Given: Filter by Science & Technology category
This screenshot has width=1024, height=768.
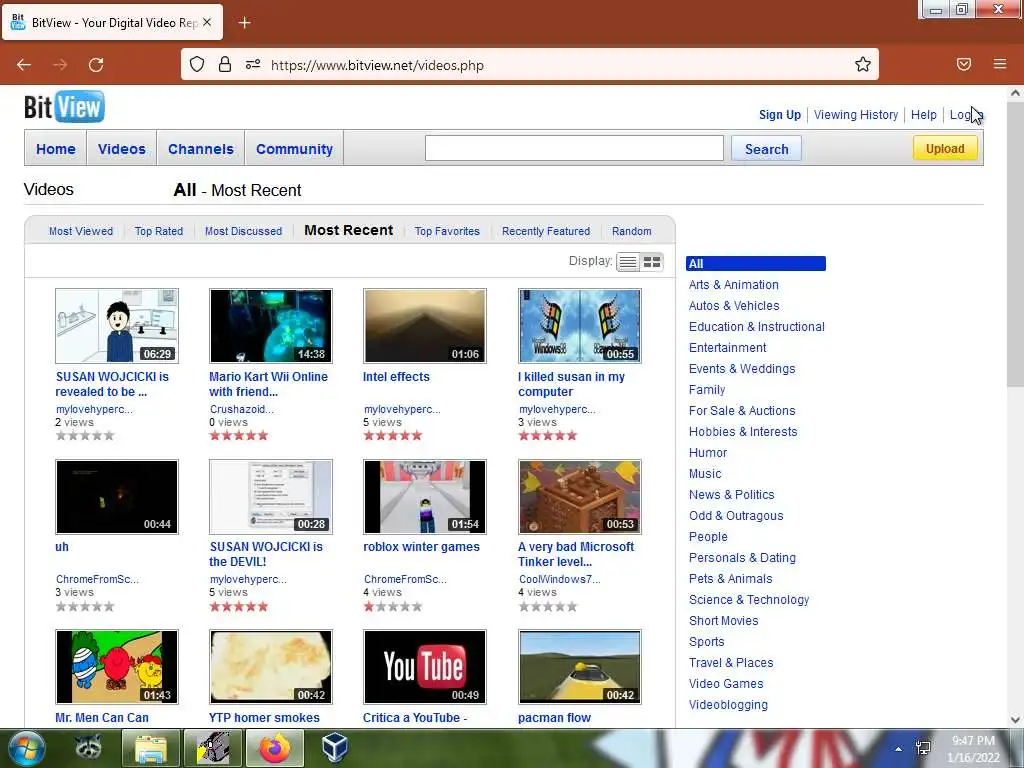Looking at the screenshot, I should click(x=749, y=600).
